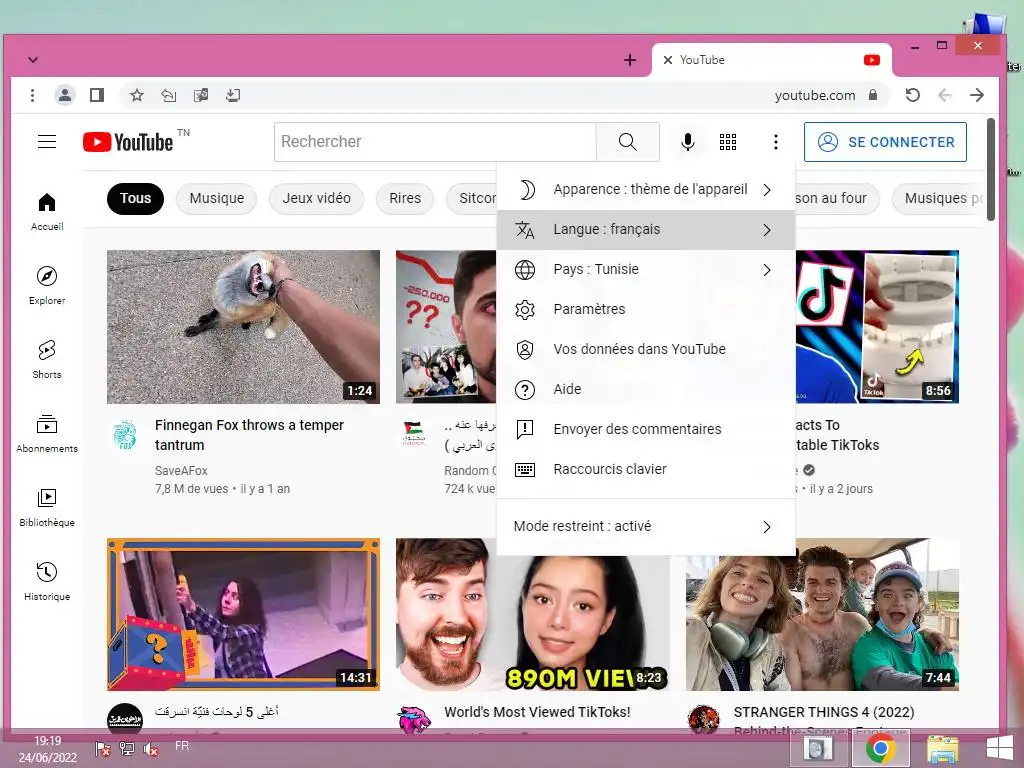Open Paramètres from the menu

646,309
